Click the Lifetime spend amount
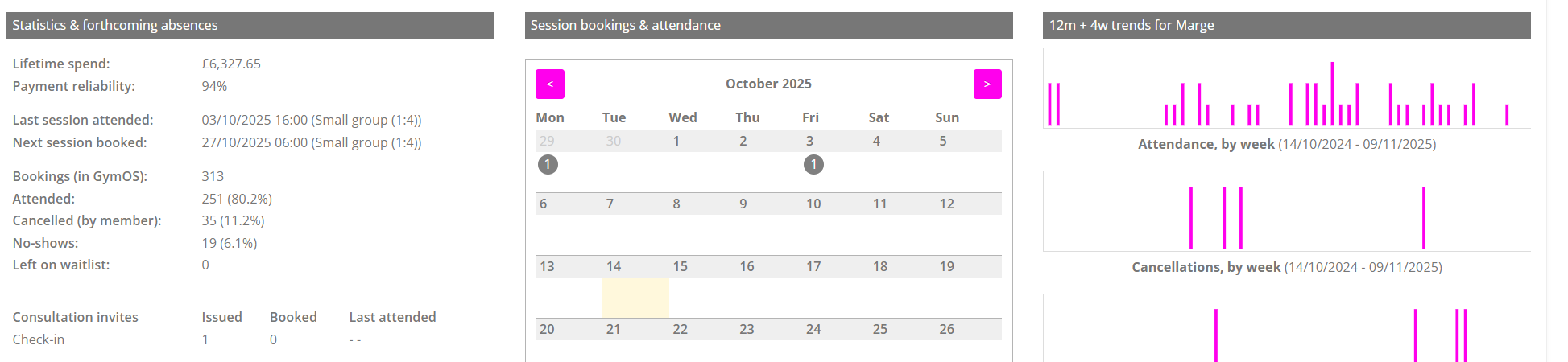Image resolution: width=1568 pixels, height=362 pixels. click(231, 64)
